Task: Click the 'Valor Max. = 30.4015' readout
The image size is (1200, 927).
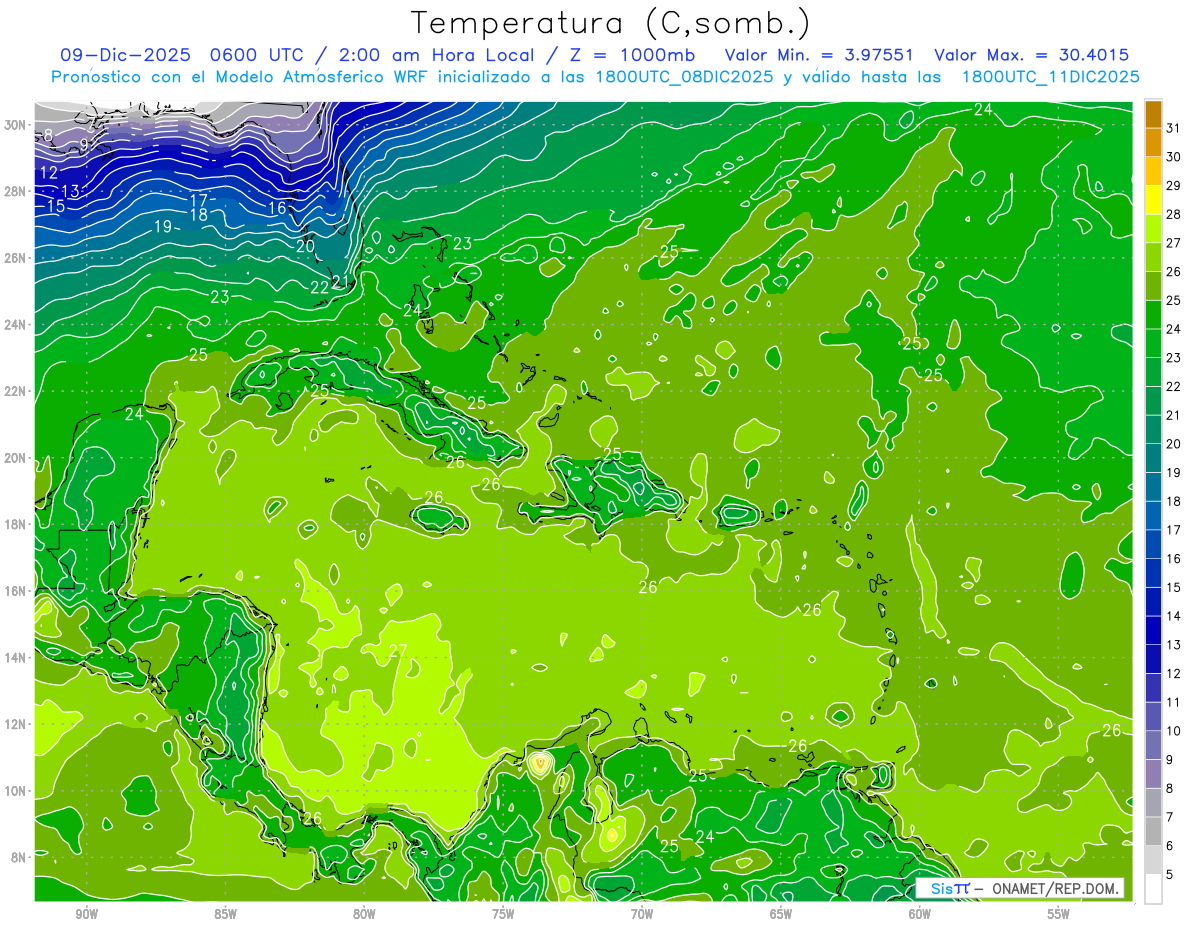Action: (x=1032, y=55)
